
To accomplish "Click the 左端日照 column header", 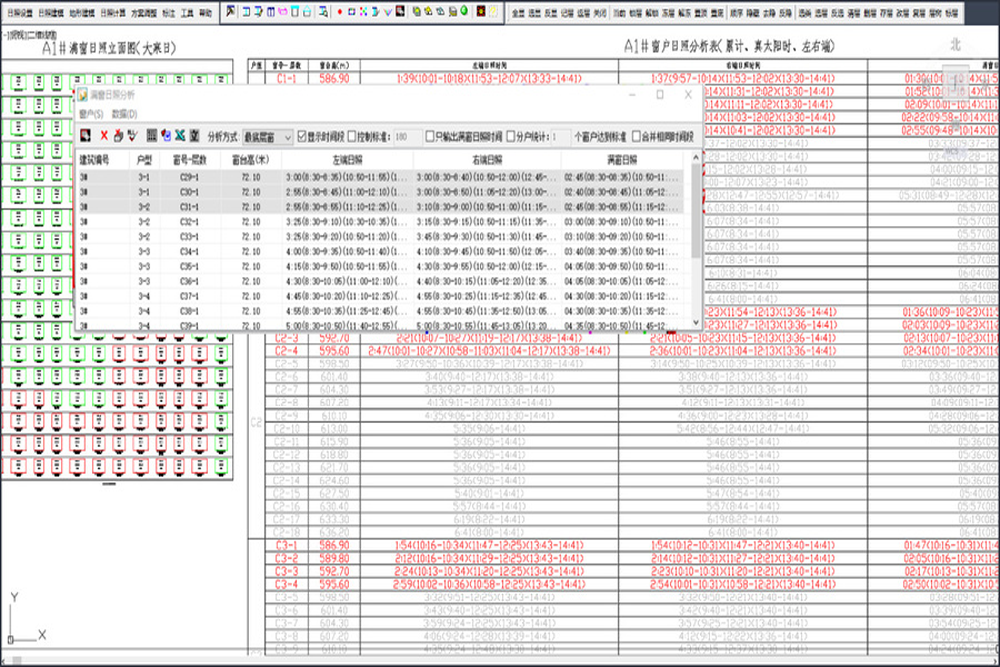I will pos(347,160).
